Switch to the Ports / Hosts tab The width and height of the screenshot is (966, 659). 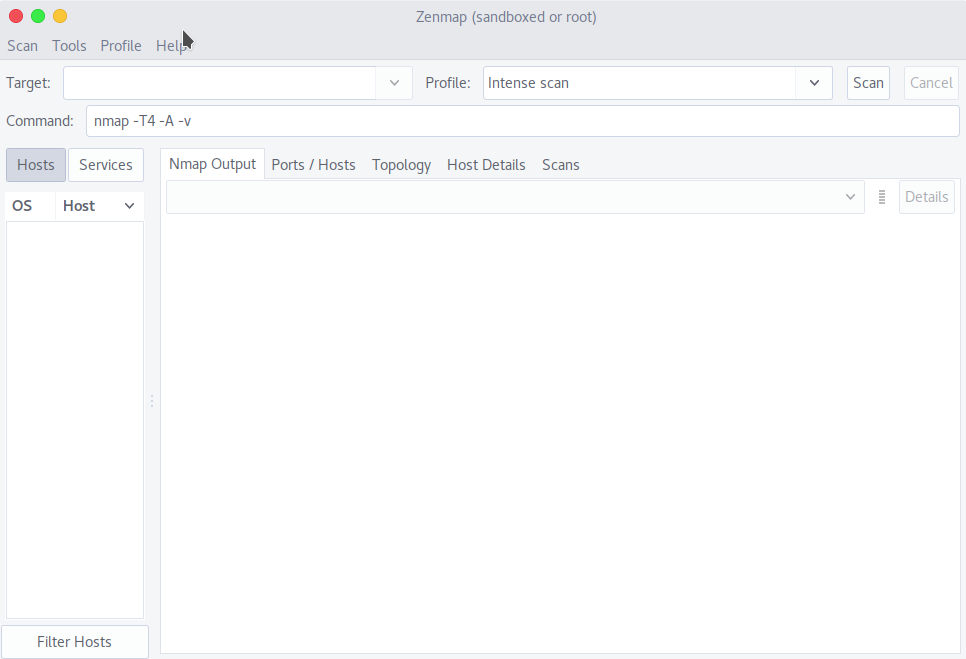(313, 165)
